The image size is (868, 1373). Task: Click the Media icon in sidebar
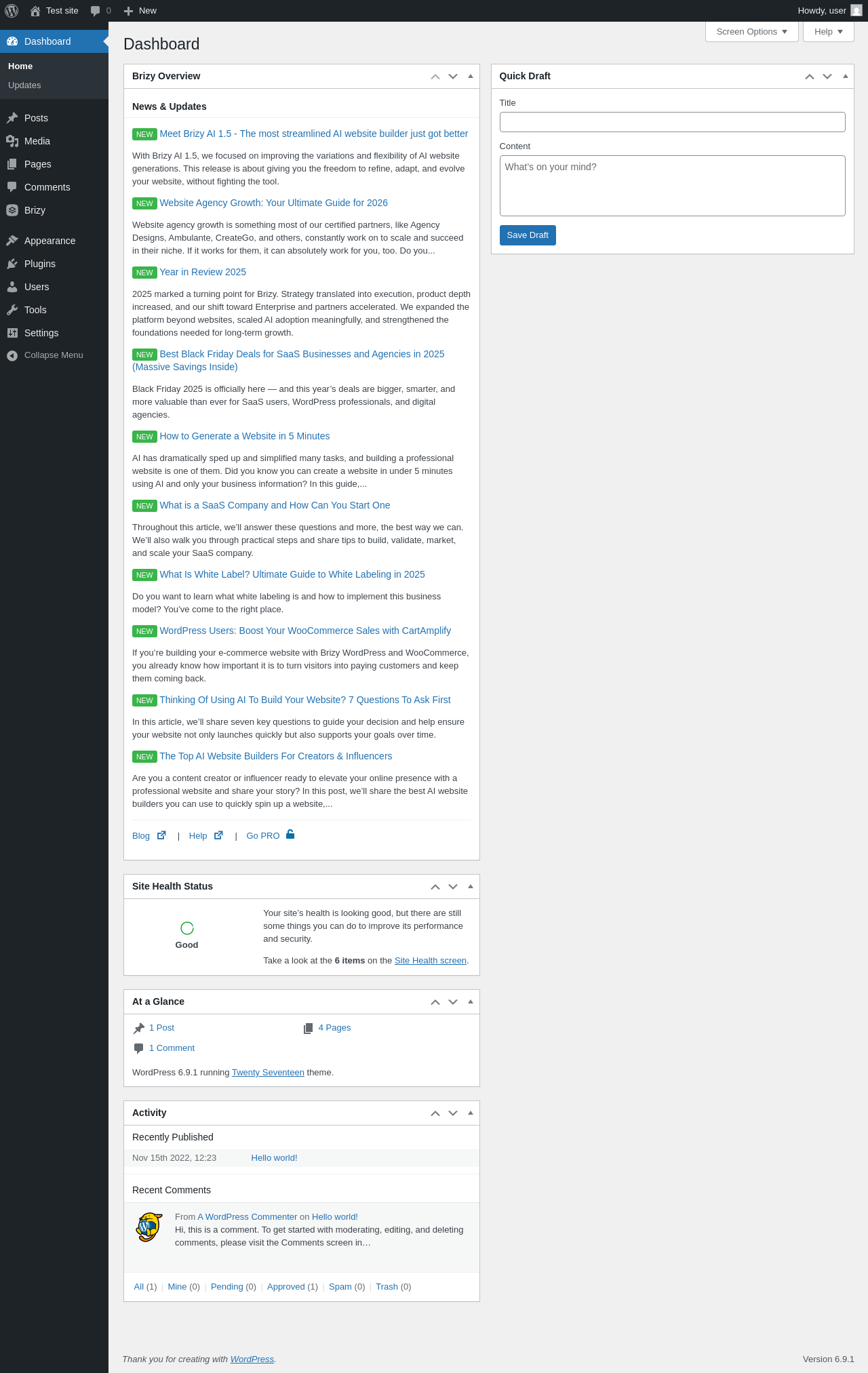pos(12,141)
